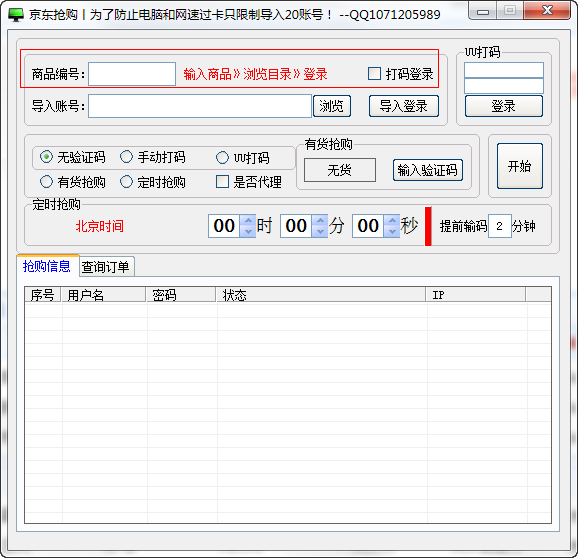Open the 抢购信息 tab
Image resolution: width=578 pixels, height=558 pixels.
pos(47,266)
